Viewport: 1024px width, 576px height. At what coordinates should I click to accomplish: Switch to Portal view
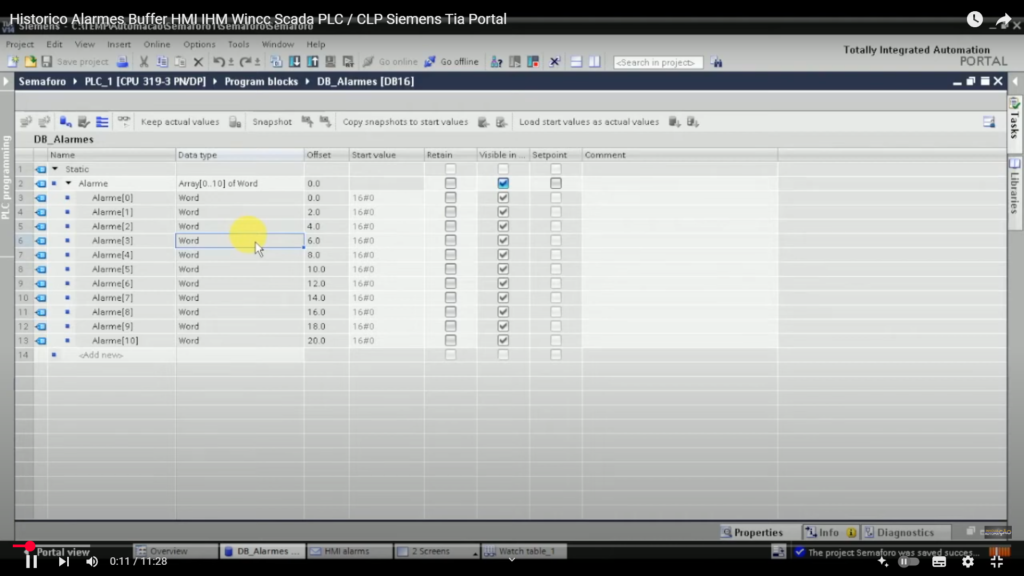pyautogui.click(x=63, y=552)
